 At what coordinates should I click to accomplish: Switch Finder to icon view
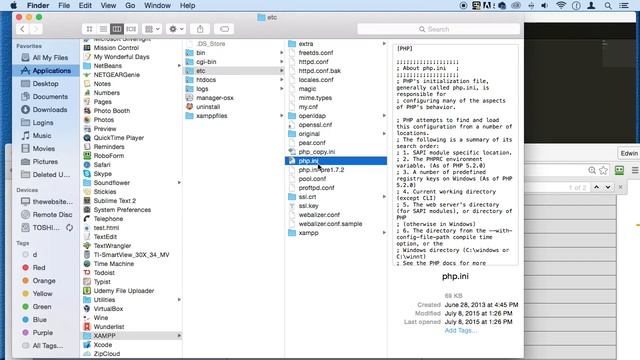(x=89, y=29)
